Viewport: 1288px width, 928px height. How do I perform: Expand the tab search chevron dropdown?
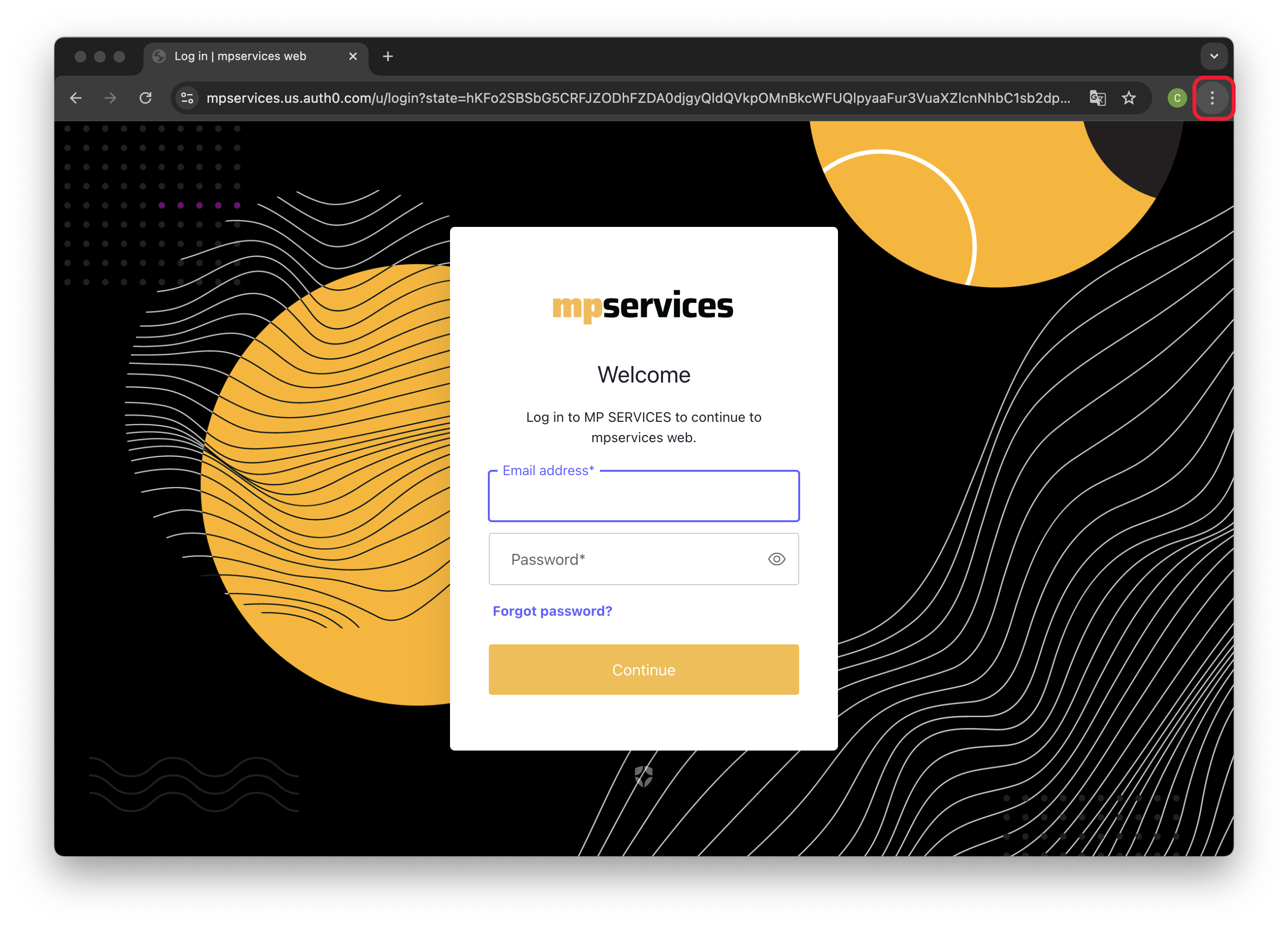[x=1214, y=56]
